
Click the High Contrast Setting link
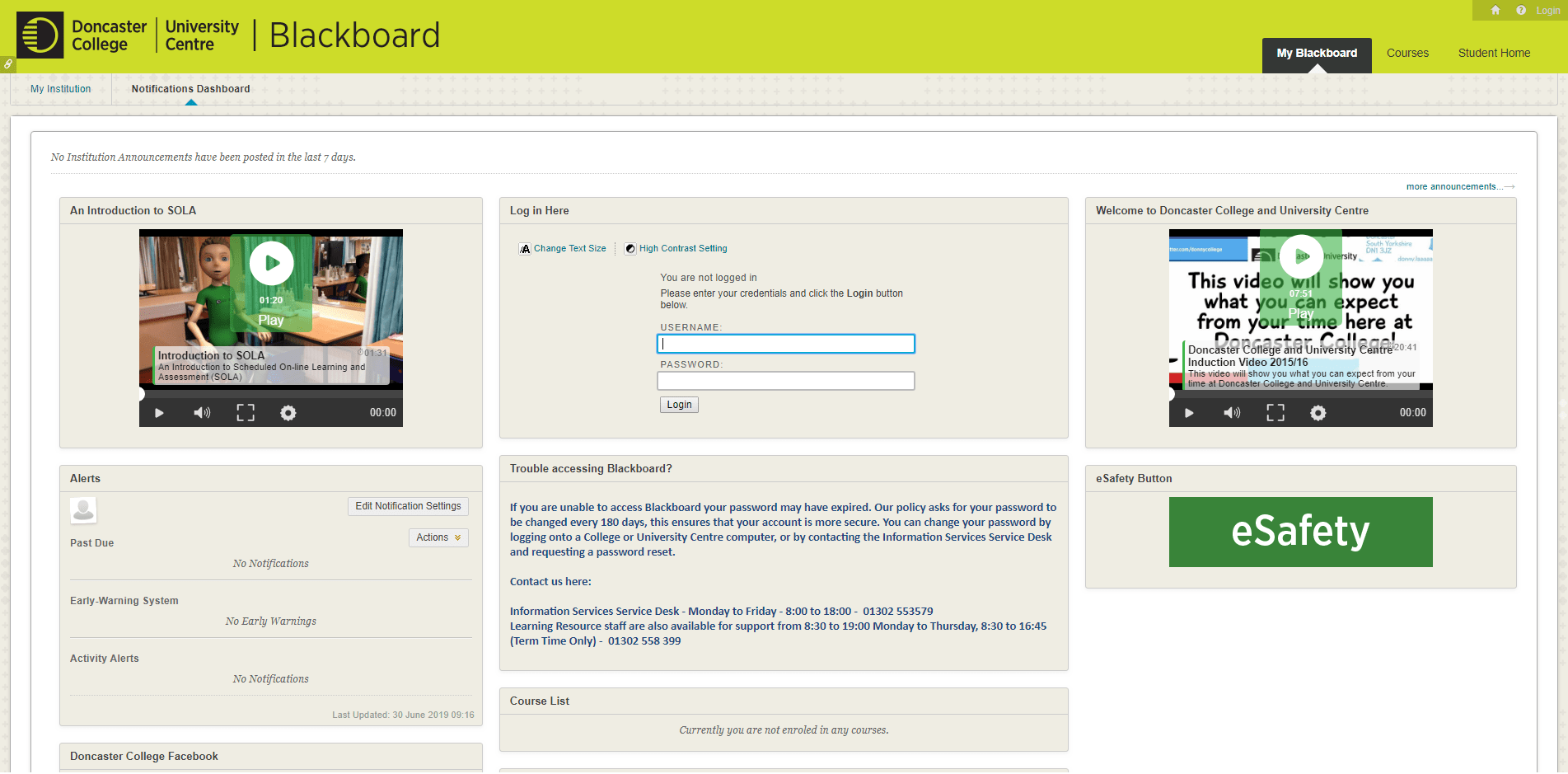coord(683,249)
